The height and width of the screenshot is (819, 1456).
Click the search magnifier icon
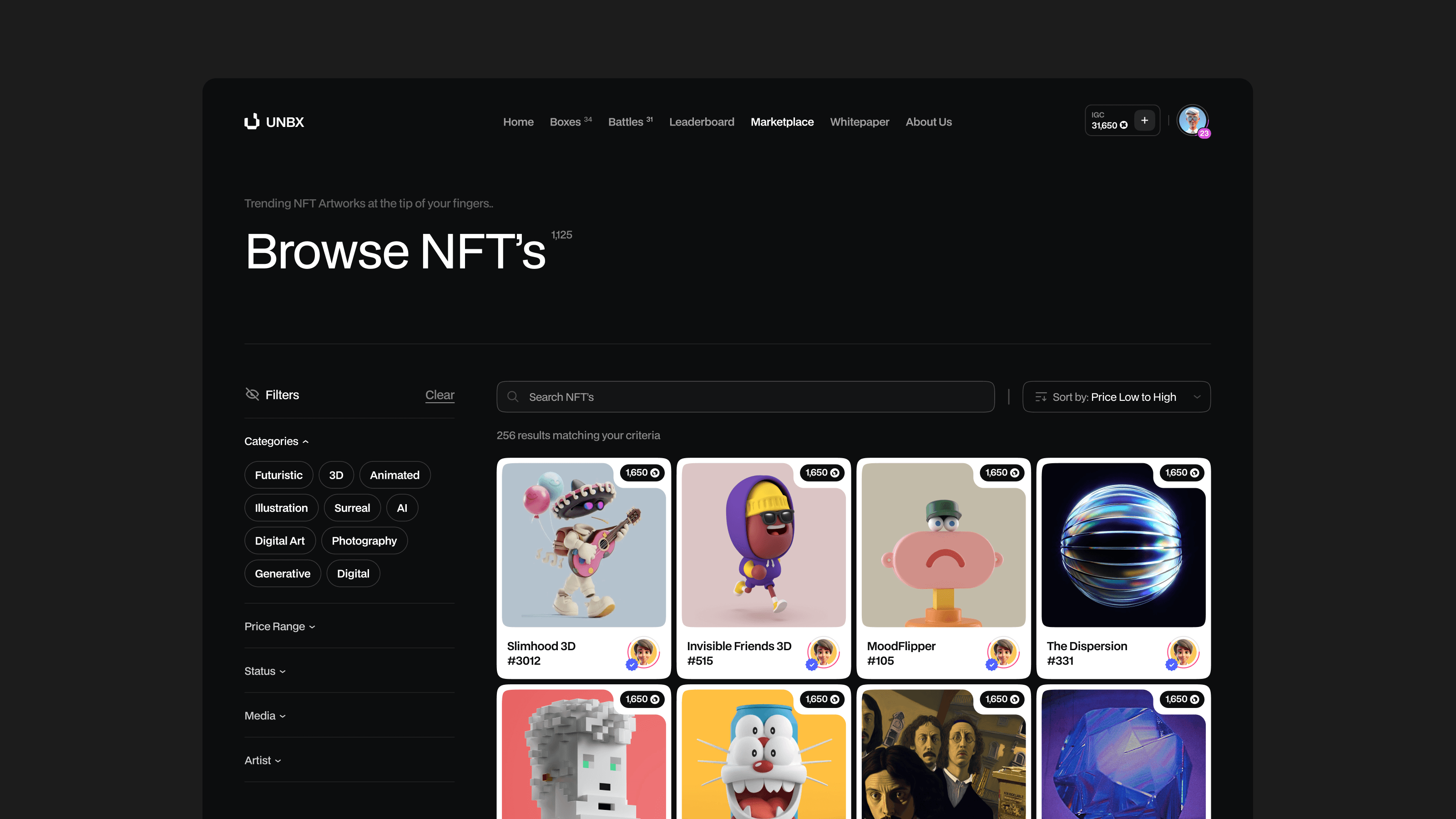point(513,397)
